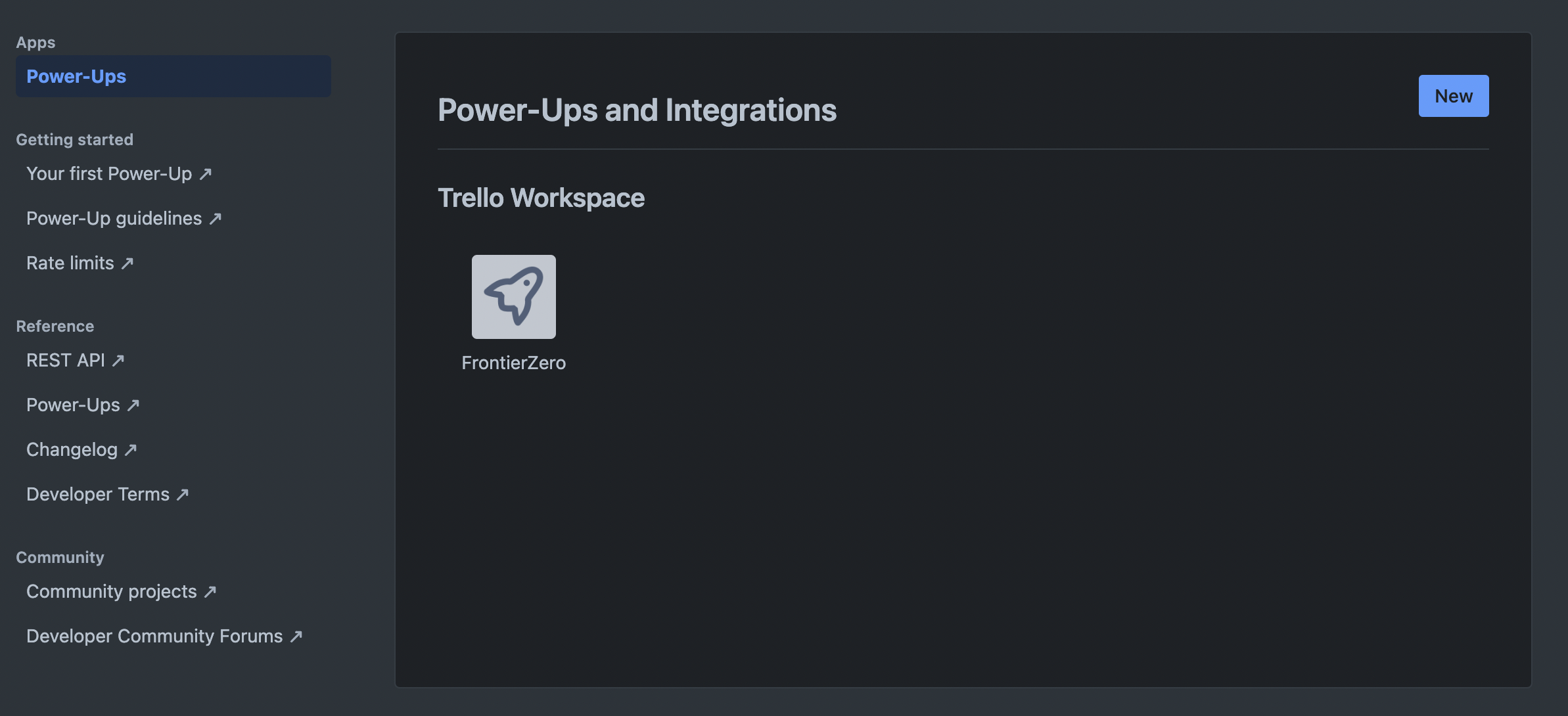View the Changelog page

point(72,449)
